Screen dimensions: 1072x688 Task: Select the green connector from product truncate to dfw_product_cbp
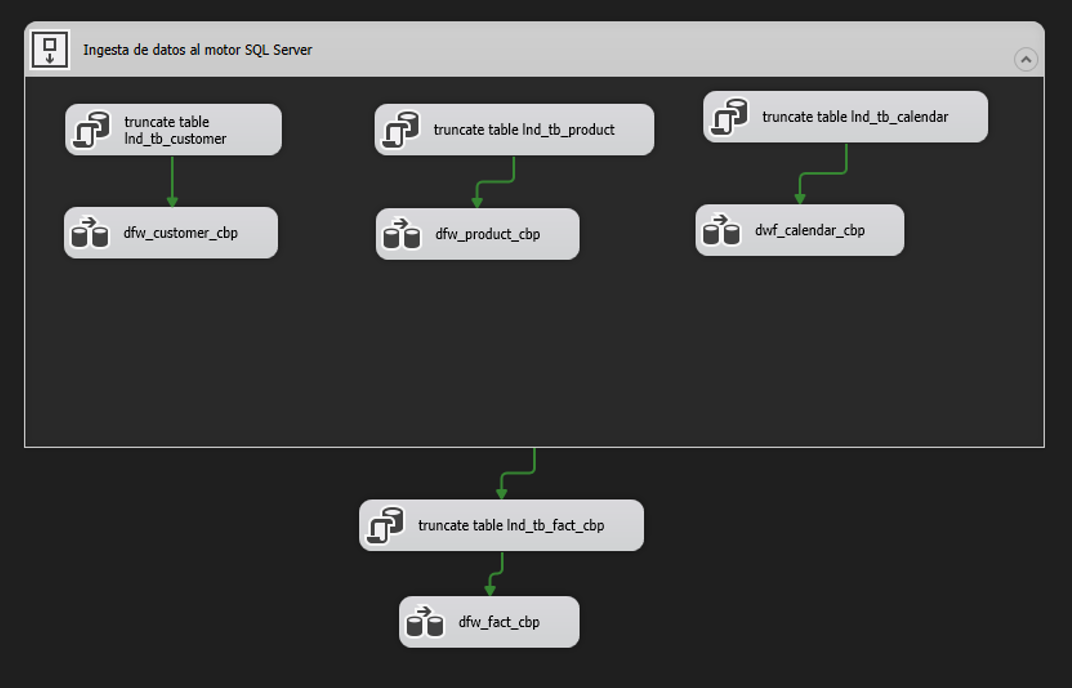click(496, 182)
